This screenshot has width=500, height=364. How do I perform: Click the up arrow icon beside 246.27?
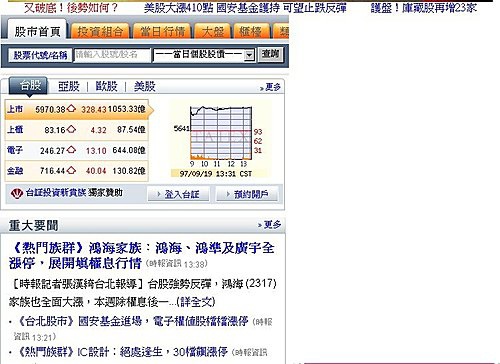tap(71, 150)
